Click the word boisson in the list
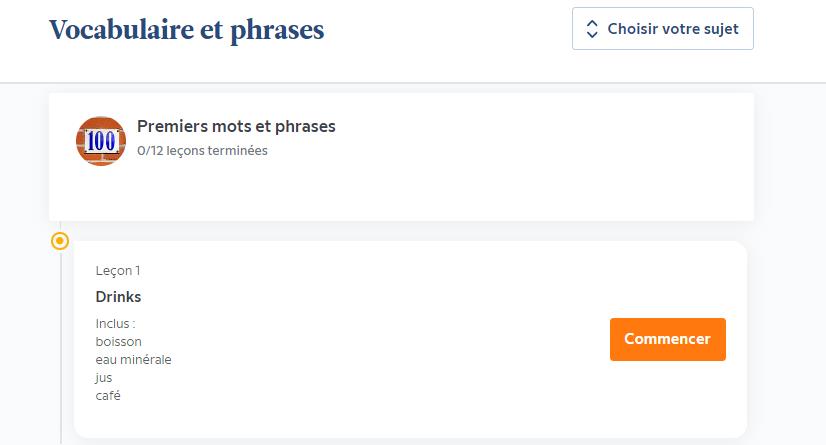826x445 pixels. 119,342
